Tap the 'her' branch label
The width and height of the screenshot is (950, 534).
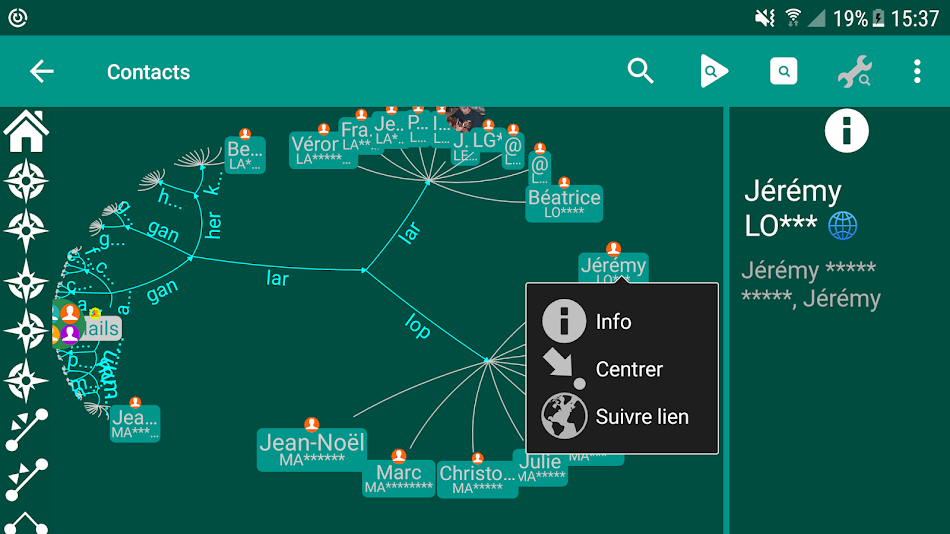(214, 225)
